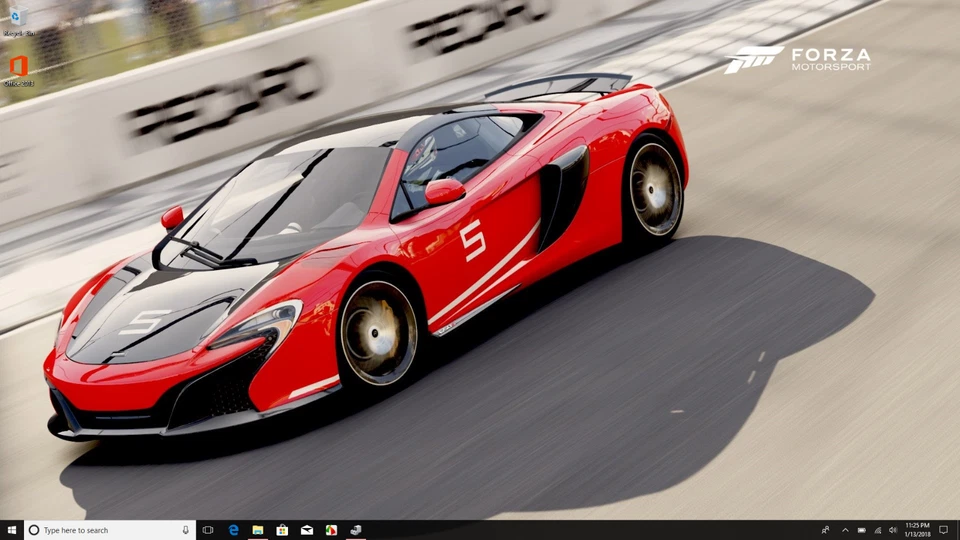The height and width of the screenshot is (540, 960).
Task: Open the People icon in system tray
Action: pos(825,530)
